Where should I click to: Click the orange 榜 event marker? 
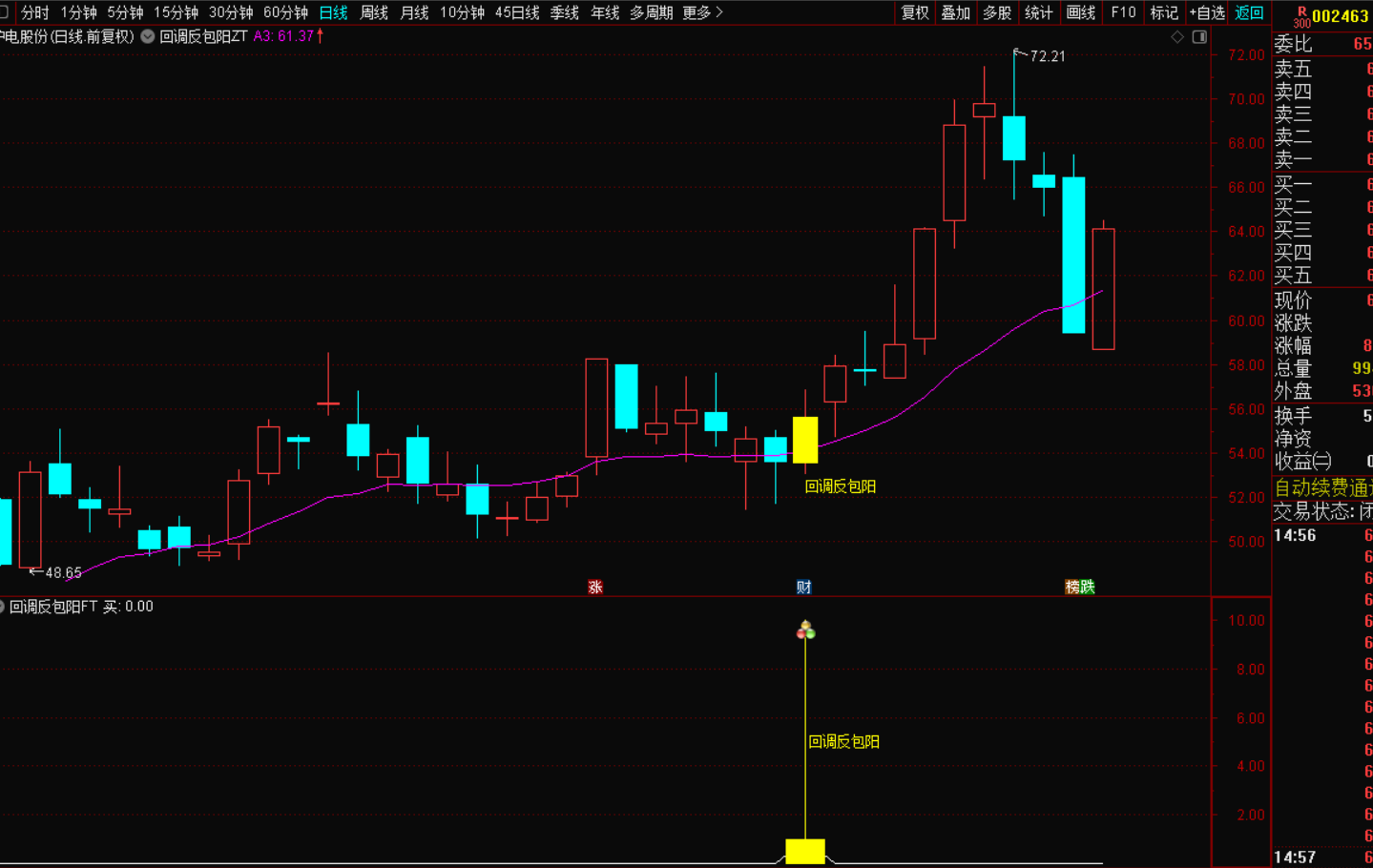1072,587
